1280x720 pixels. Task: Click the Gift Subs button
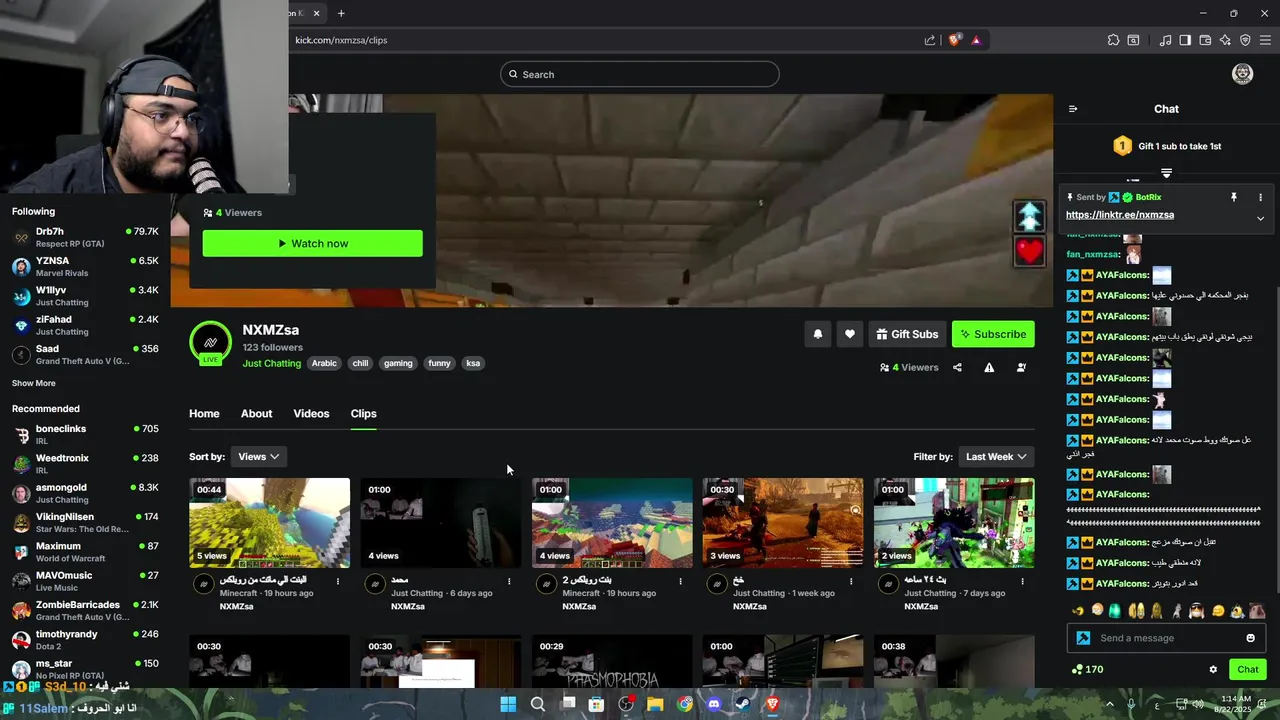tap(907, 334)
